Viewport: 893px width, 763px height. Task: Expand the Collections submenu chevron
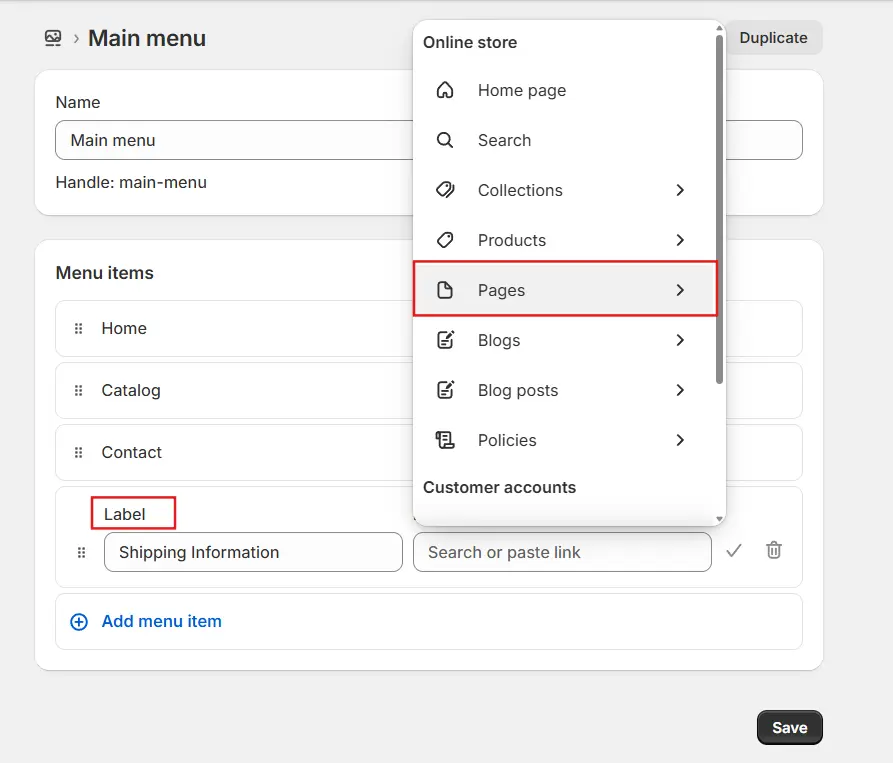pyautogui.click(x=681, y=190)
